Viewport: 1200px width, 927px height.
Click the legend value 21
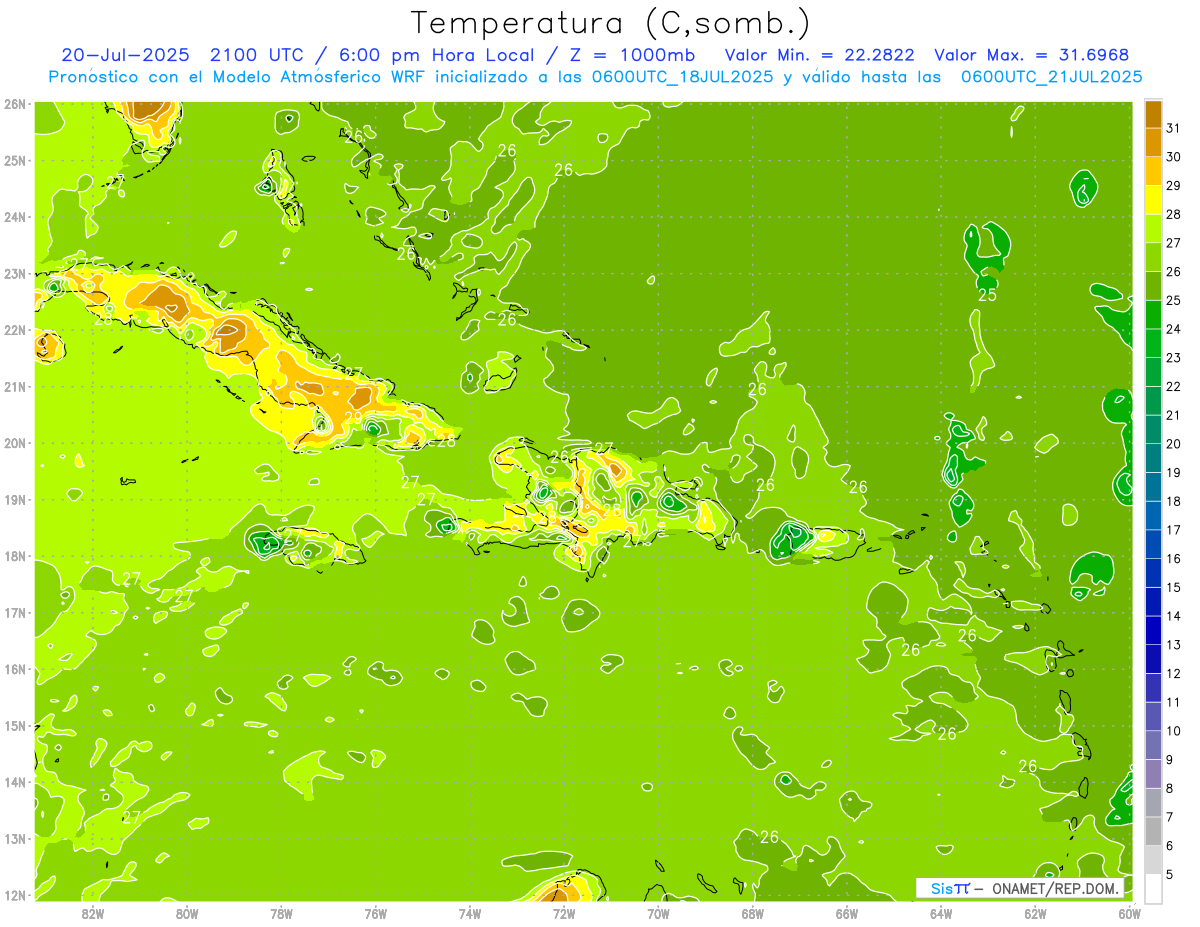coord(1174,415)
